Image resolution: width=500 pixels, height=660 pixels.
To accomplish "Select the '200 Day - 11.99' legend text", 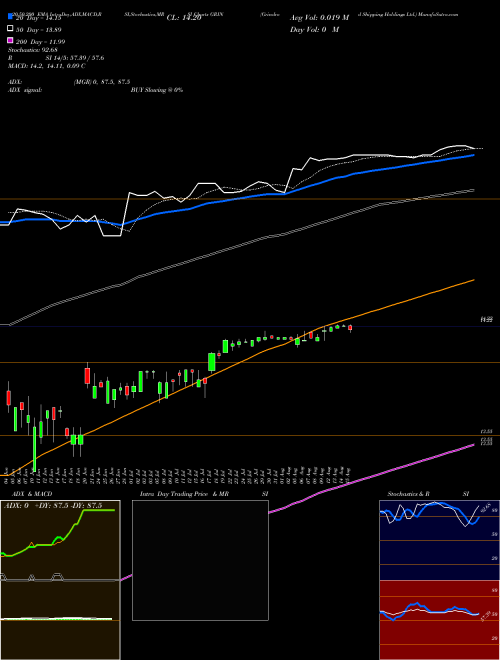I will pyautogui.click(x=40, y=42).
